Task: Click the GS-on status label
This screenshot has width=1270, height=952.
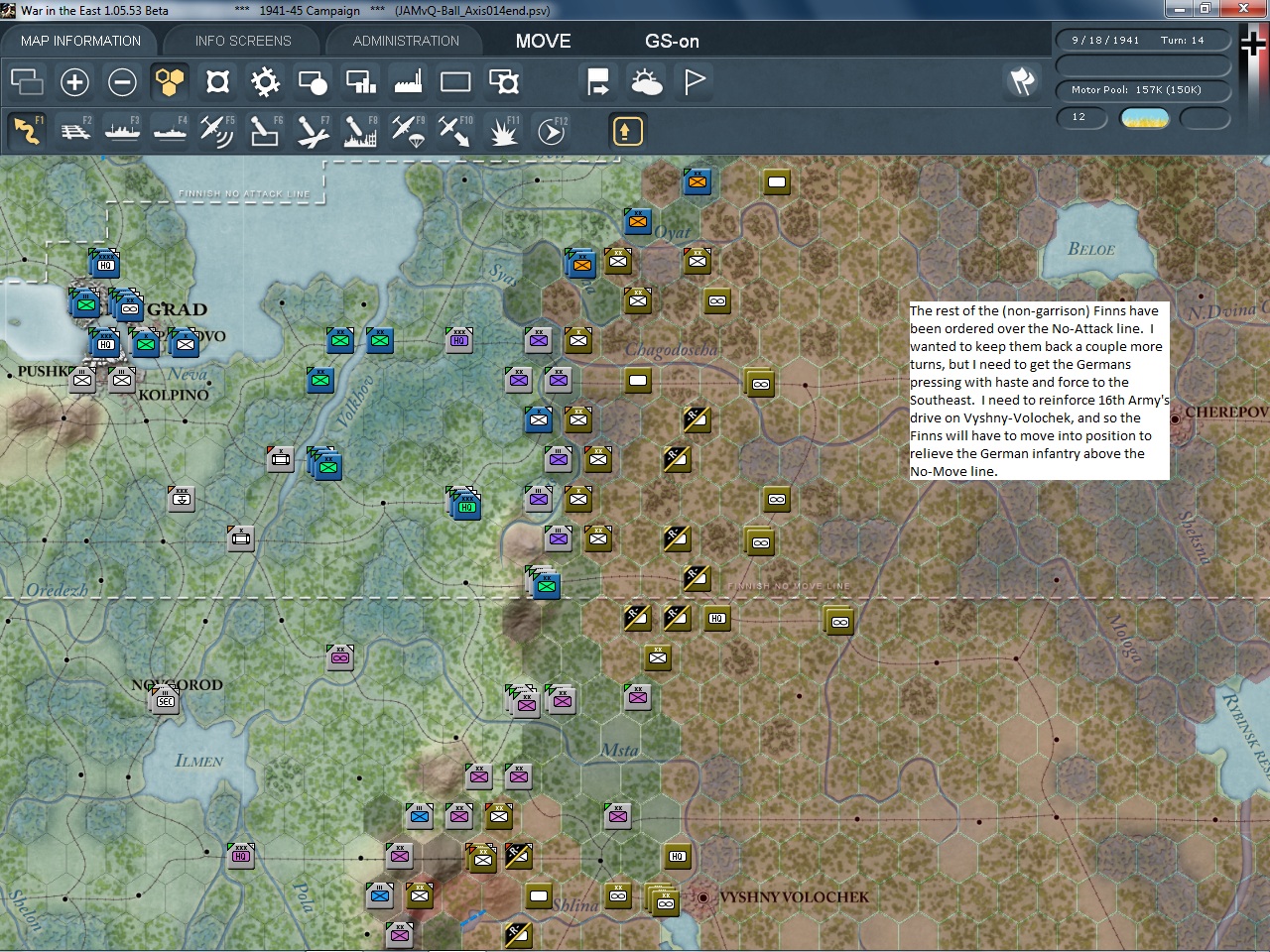Action: (672, 41)
